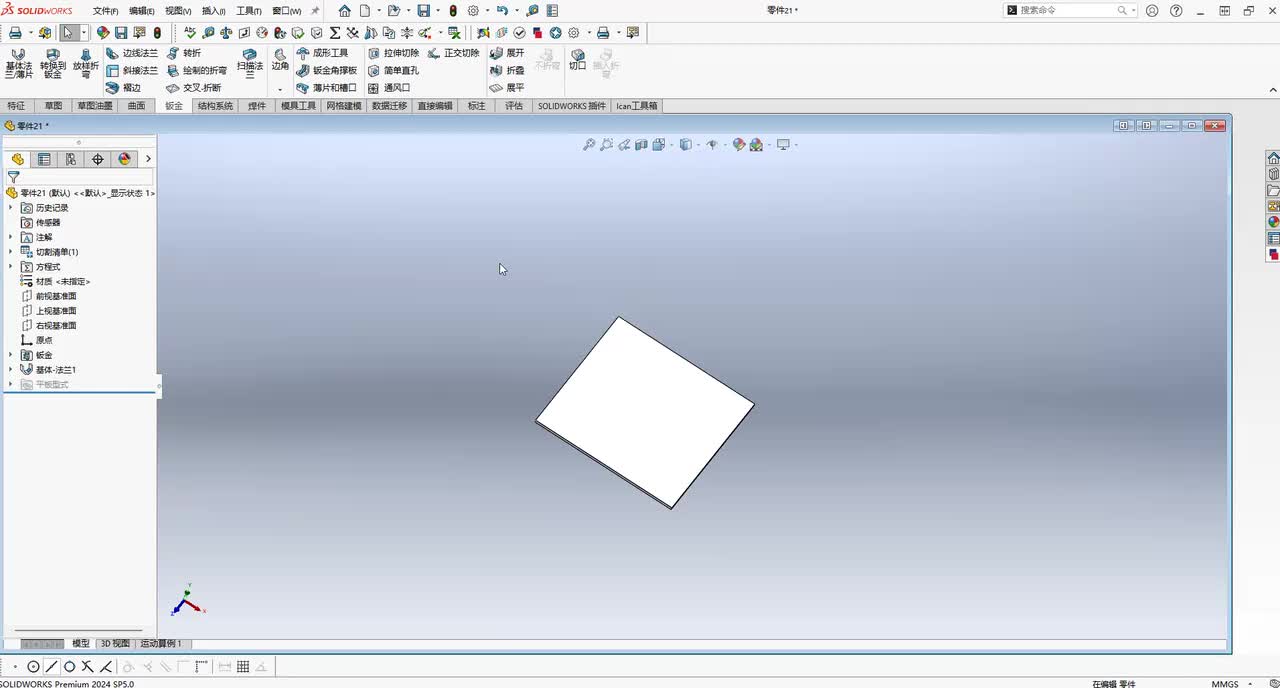The image size is (1280, 688).
Task: Open the 边角 dropdown arrow
Action: tap(280, 89)
